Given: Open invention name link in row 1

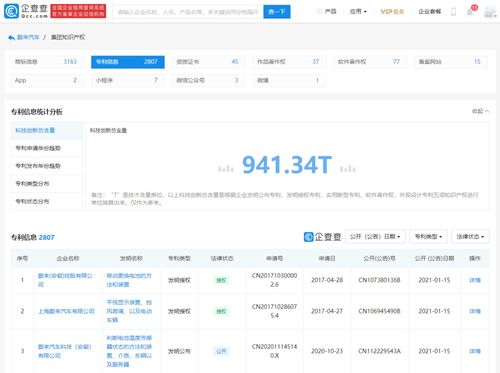Looking at the screenshot, I should pos(129,280).
